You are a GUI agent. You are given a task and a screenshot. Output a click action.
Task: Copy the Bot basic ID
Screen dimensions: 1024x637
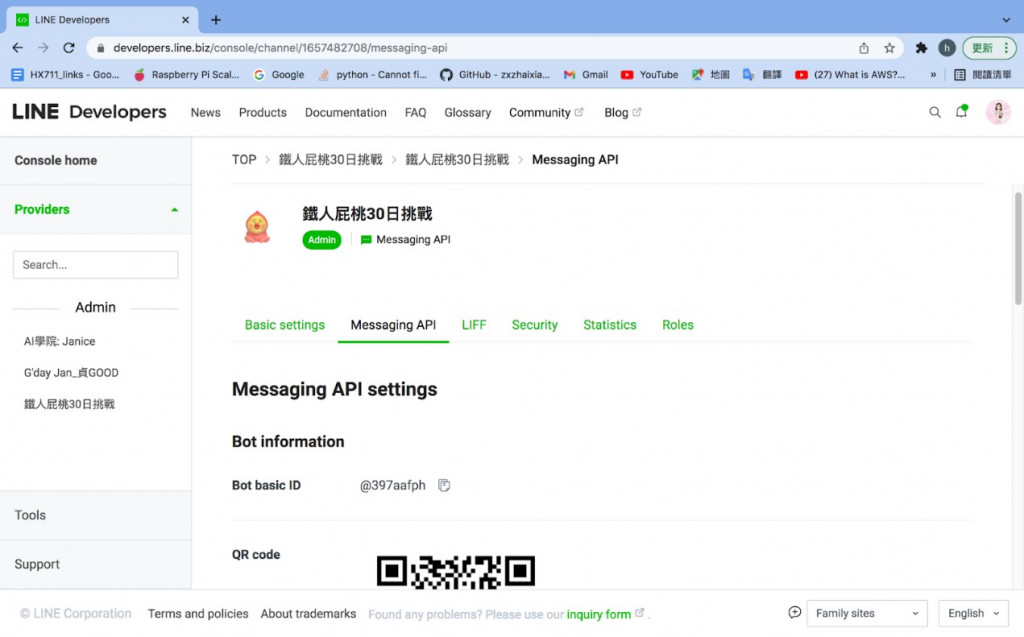pos(444,485)
